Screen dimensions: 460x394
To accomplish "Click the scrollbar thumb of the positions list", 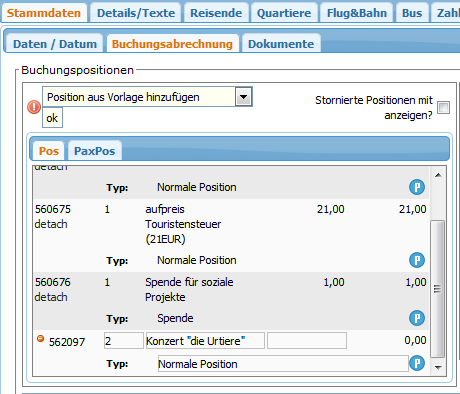I will click(438, 289).
